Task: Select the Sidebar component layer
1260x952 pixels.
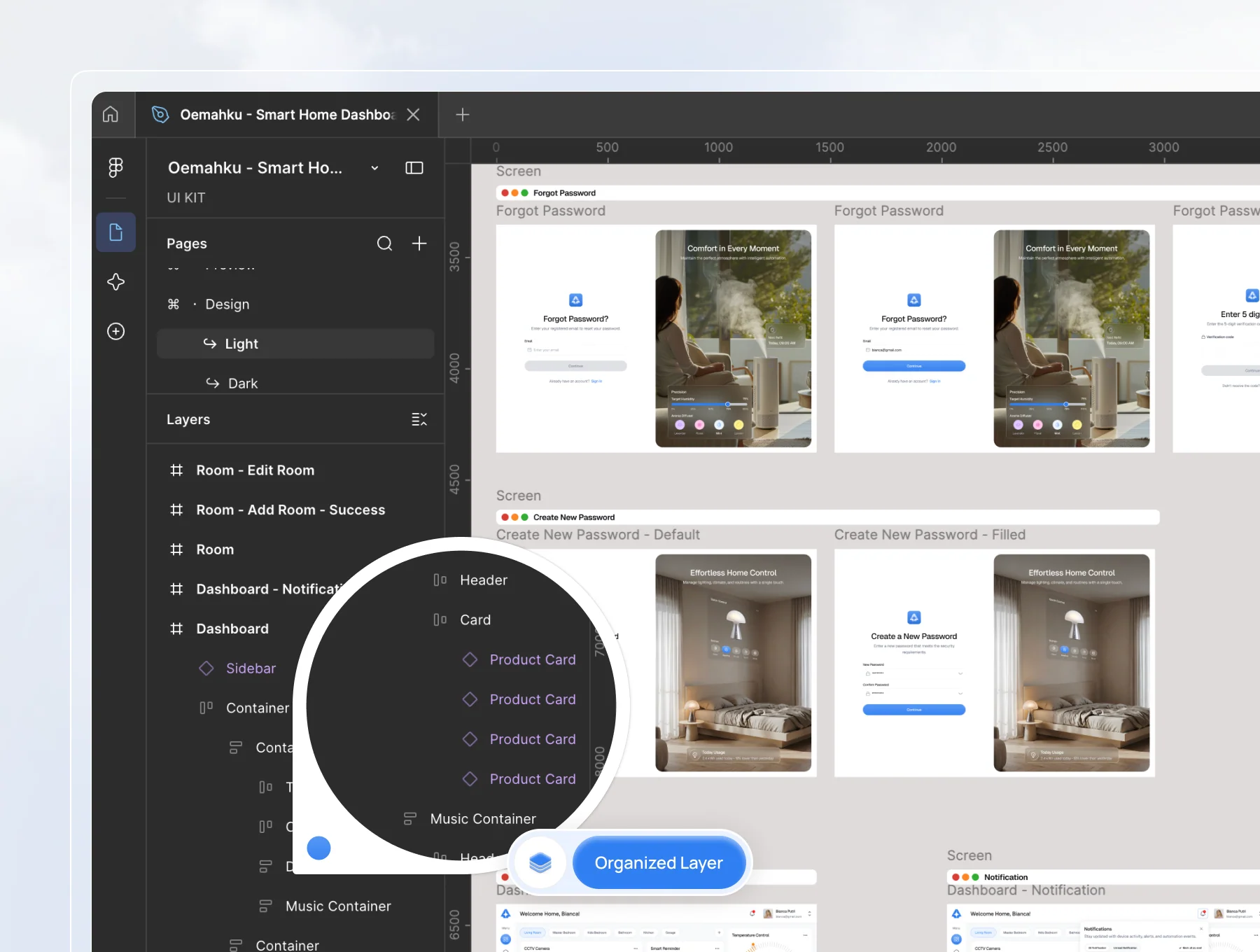Action: click(251, 668)
